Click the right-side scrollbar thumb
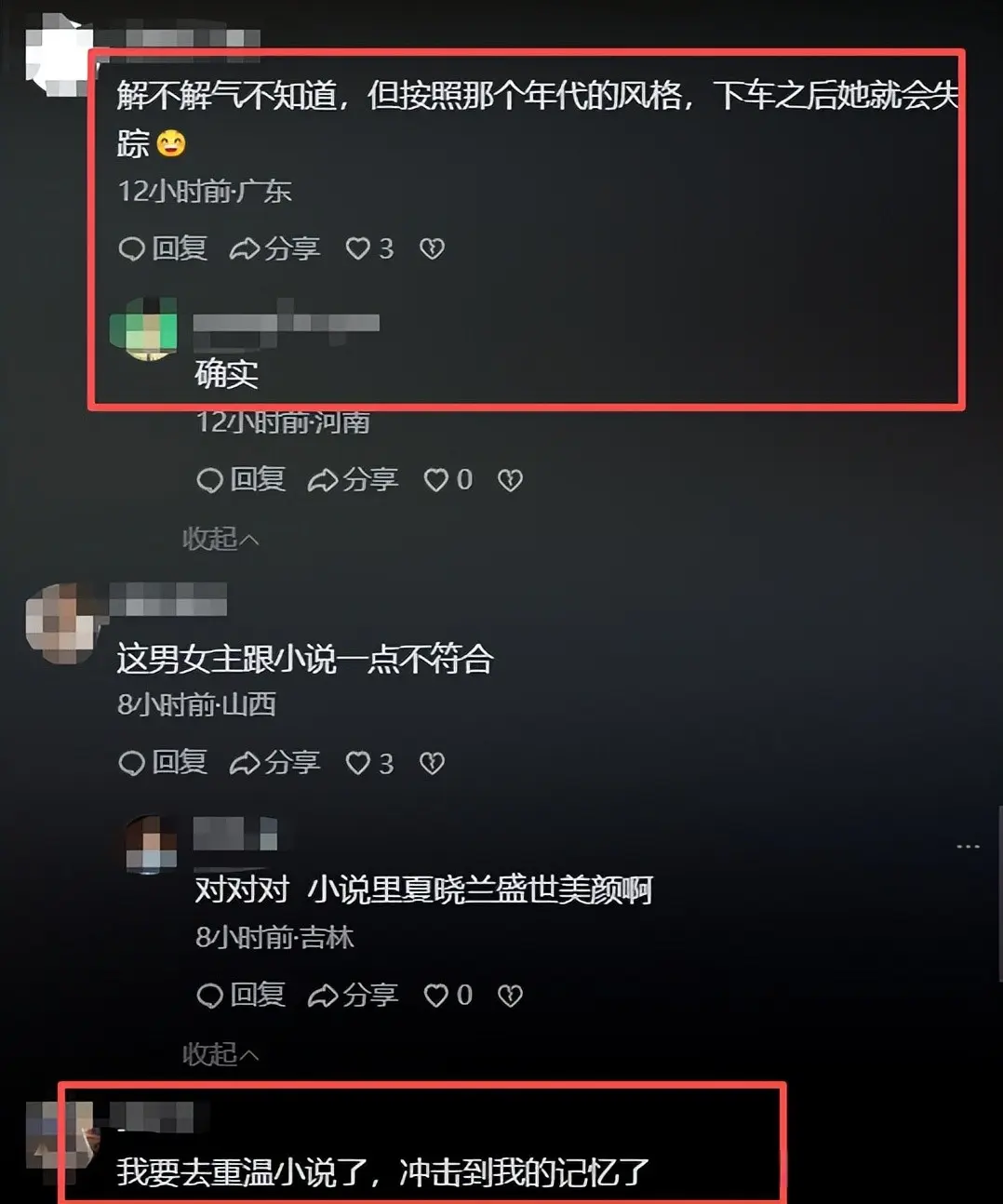The image size is (1003, 1204). 999,893
